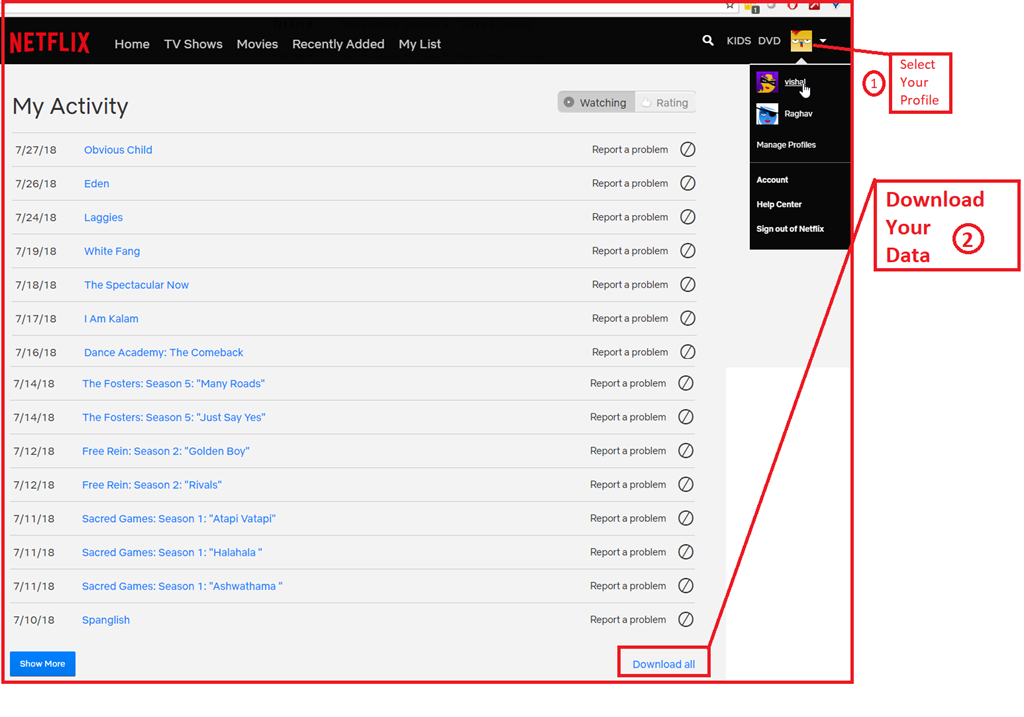The height and width of the screenshot is (717, 1024).
Task: Remove I Am Kalam via the hide icon
Action: [688, 318]
